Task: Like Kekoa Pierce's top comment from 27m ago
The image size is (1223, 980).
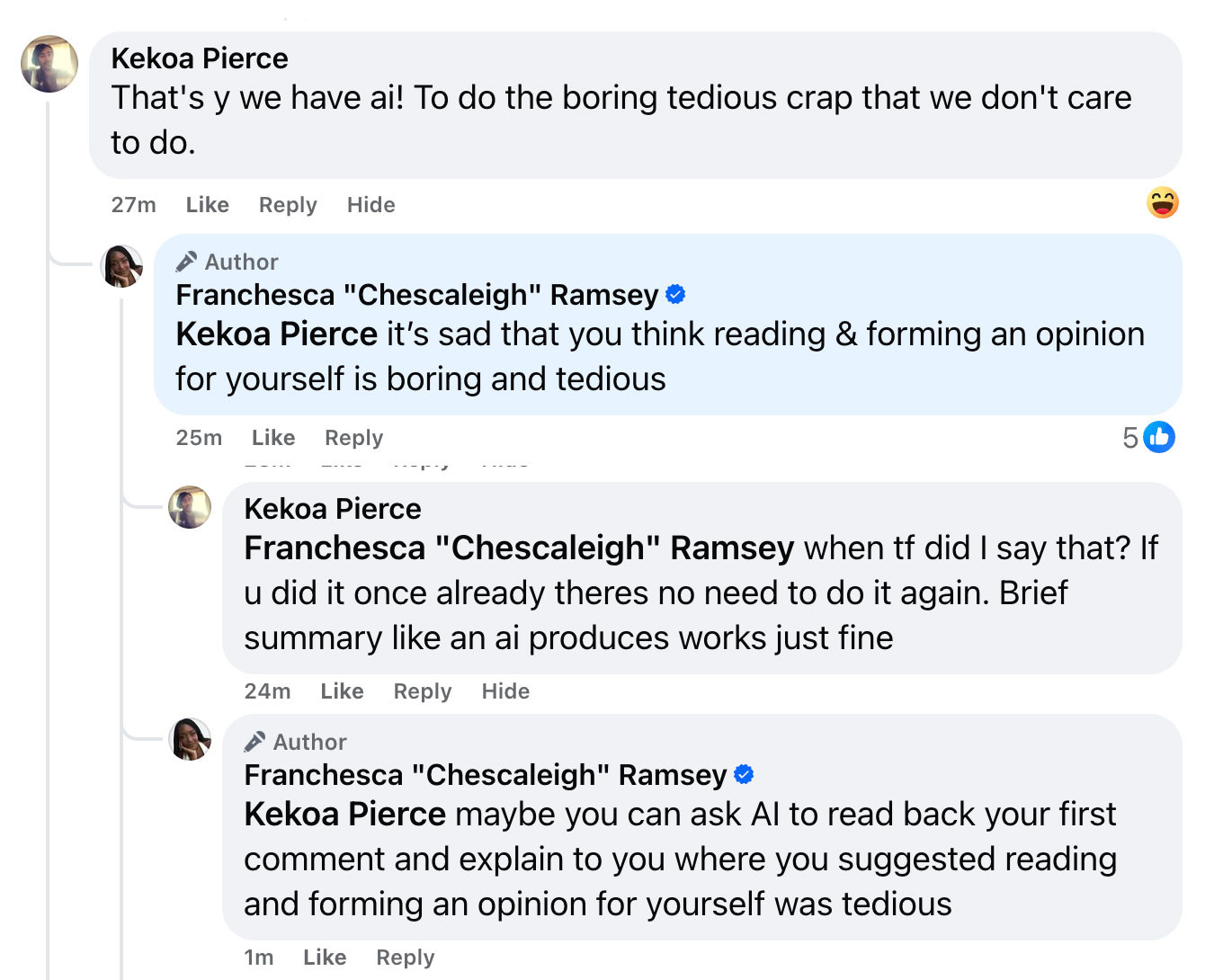Action: click(x=207, y=205)
